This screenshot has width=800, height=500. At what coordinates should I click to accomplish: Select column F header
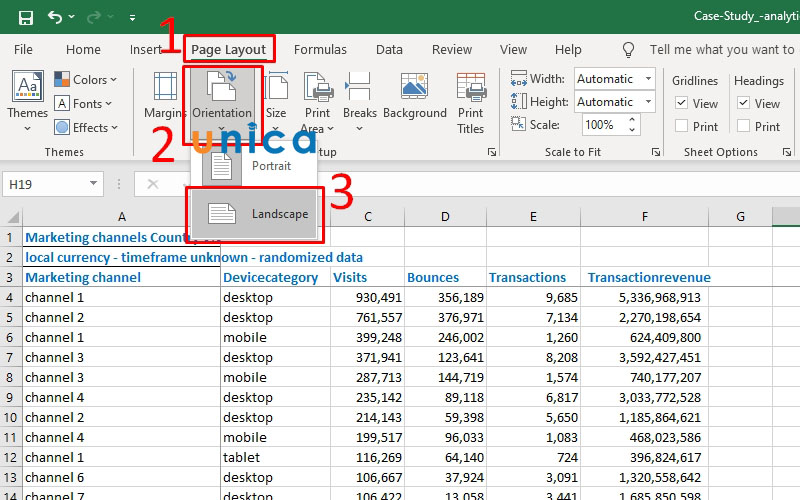(x=644, y=217)
